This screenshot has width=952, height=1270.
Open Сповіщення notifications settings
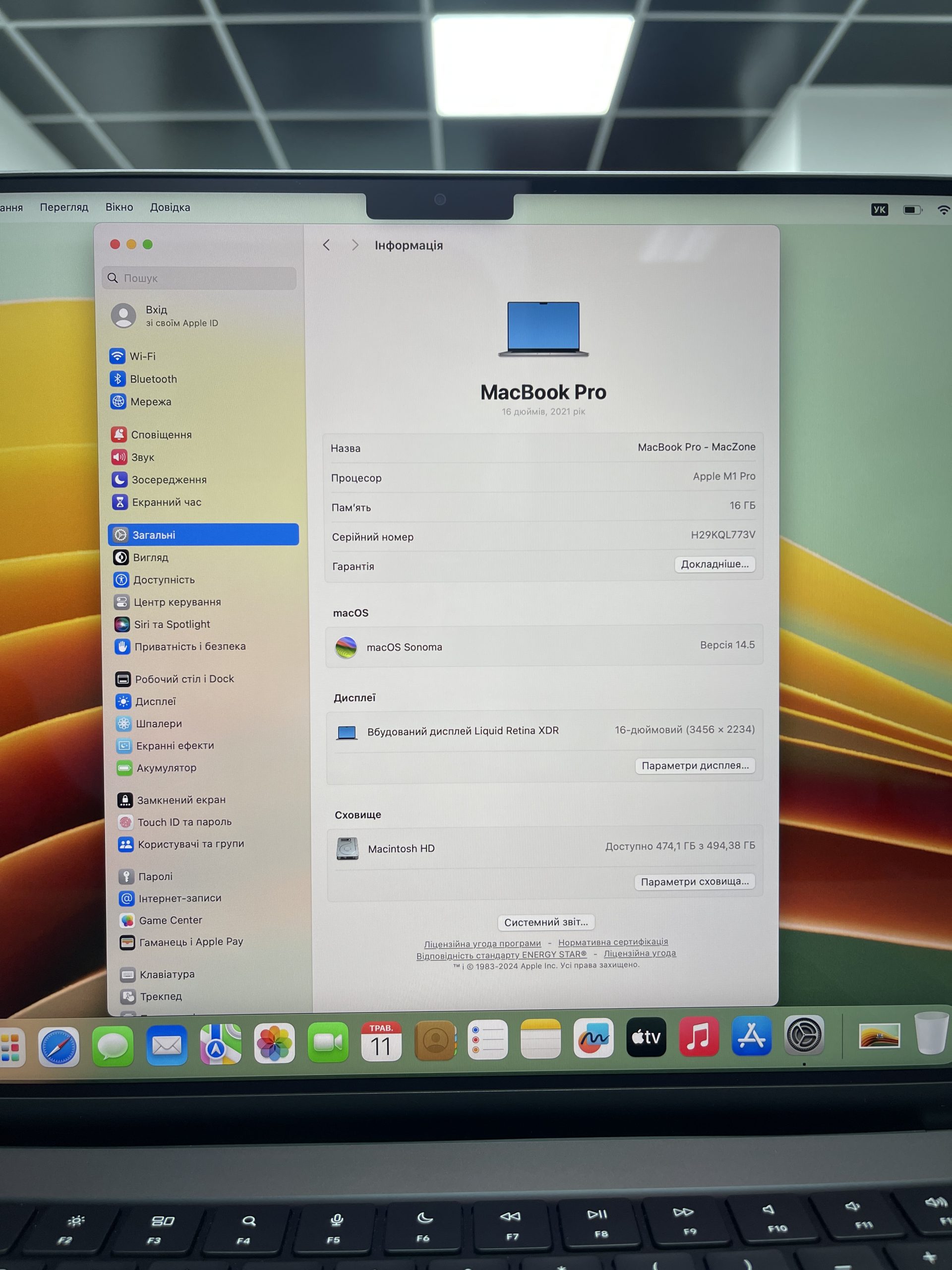click(152, 434)
